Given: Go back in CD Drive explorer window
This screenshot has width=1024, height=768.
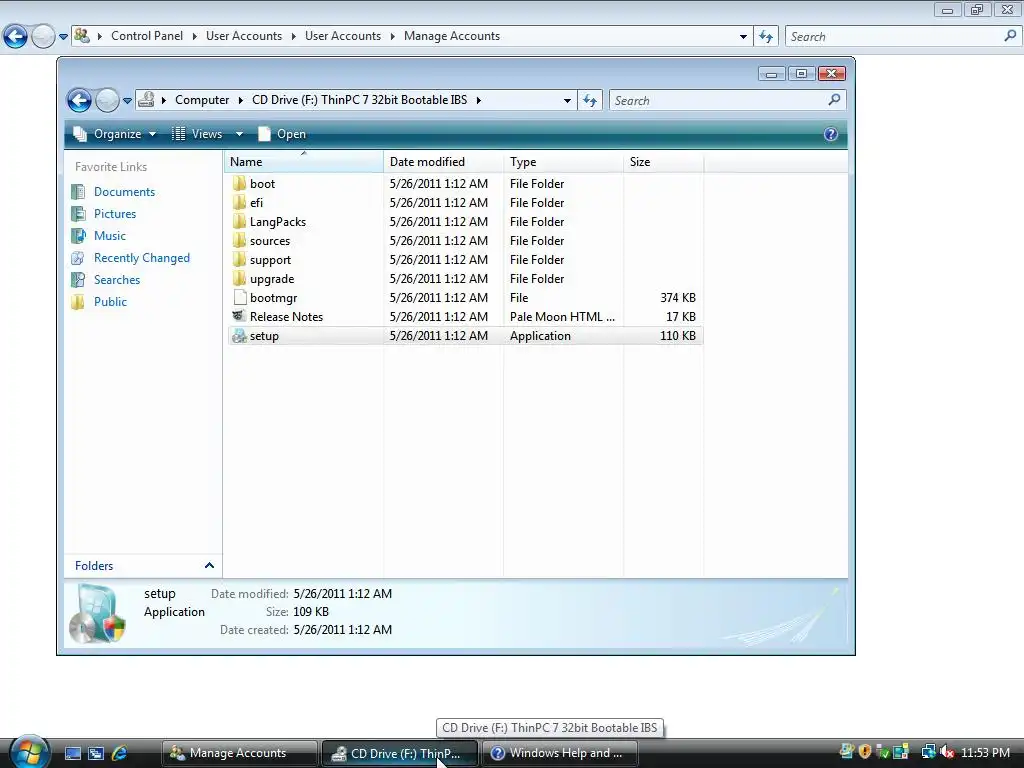Looking at the screenshot, I should (x=79, y=101).
